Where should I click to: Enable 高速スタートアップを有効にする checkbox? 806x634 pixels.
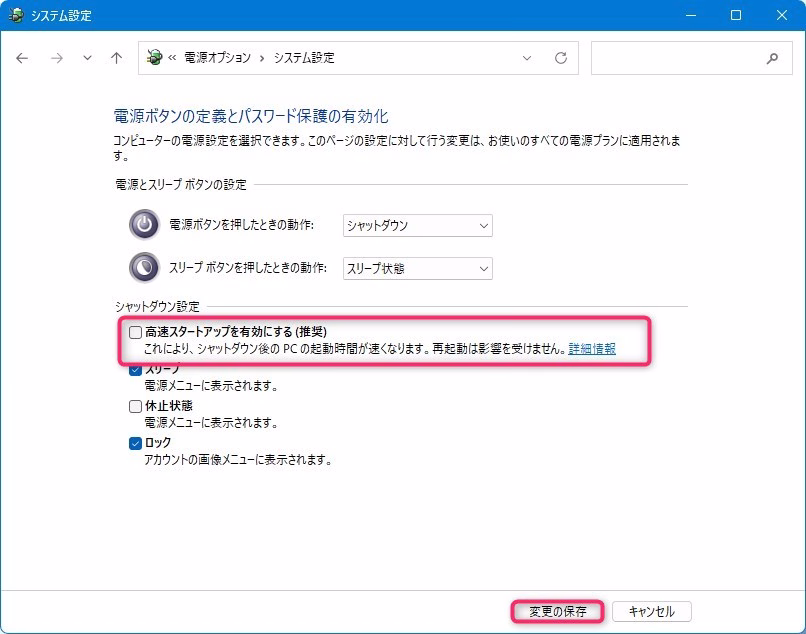click(135, 332)
